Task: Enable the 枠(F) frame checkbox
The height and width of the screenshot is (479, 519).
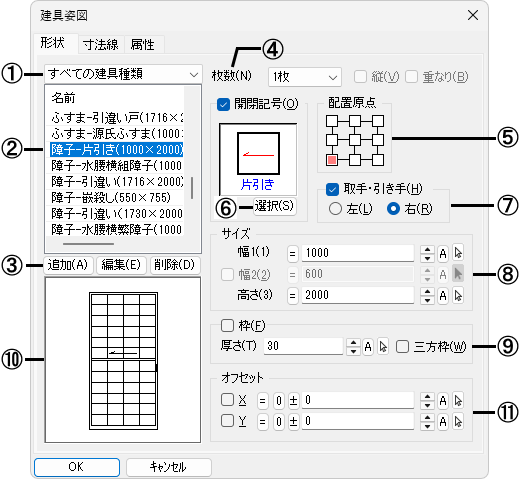Action: (x=227, y=325)
